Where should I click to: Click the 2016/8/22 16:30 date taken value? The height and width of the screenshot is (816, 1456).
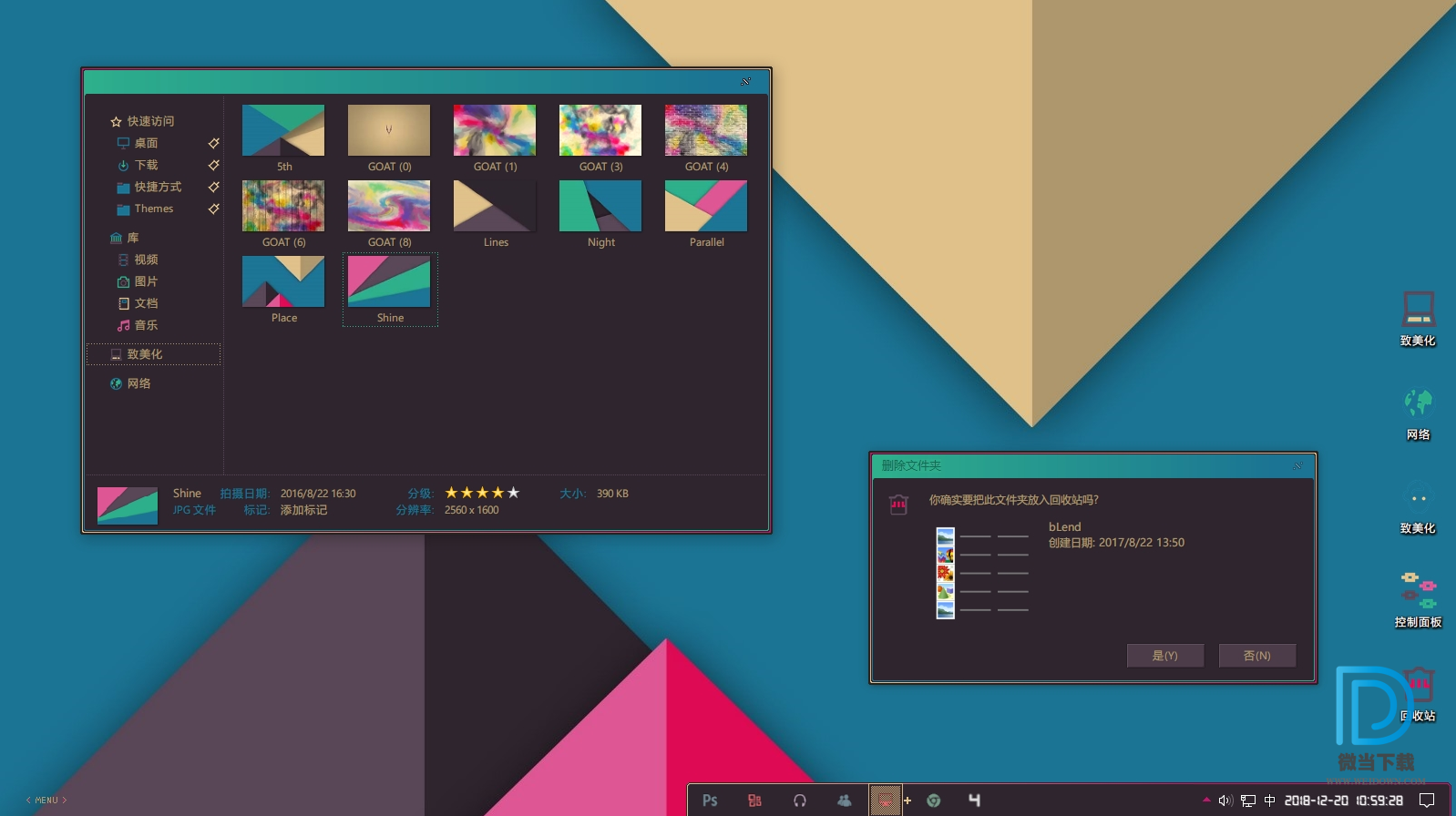(x=318, y=494)
